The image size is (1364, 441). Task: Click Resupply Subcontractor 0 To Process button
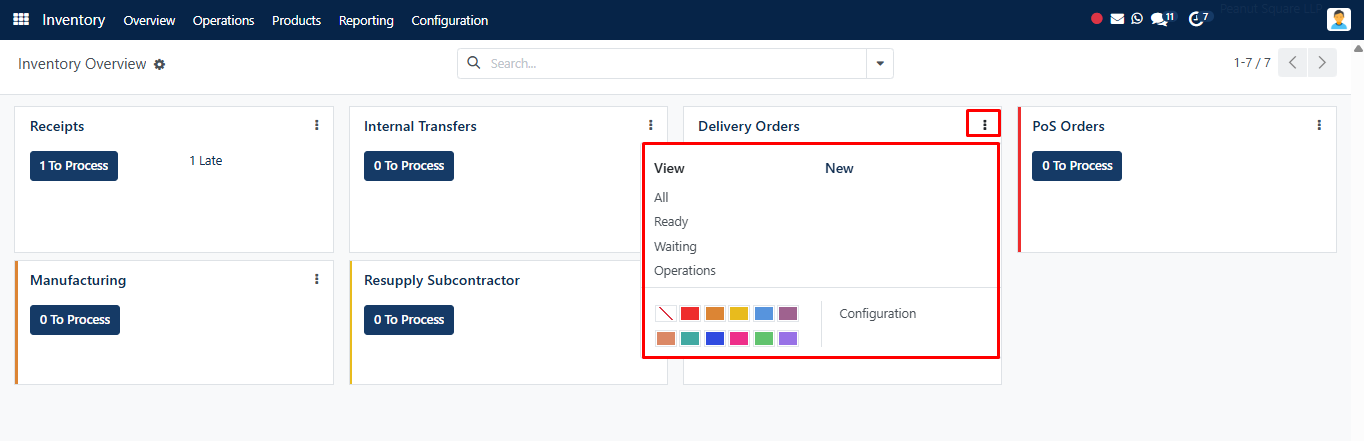tap(409, 320)
